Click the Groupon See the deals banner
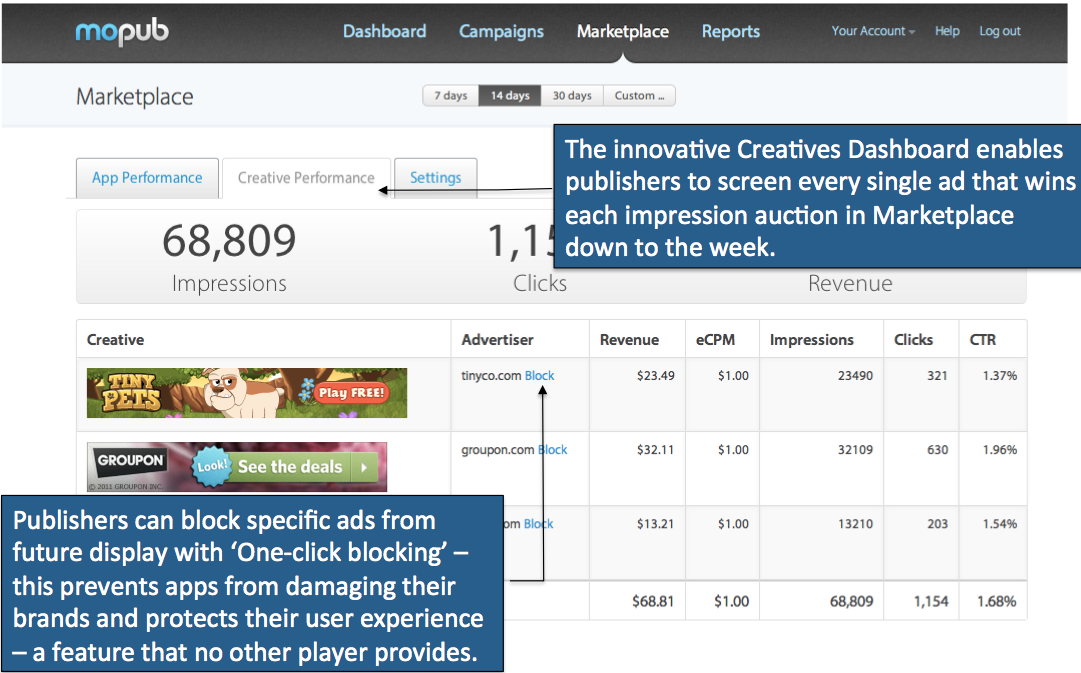Screen dimensions: 1081x673 pyautogui.click(x=237, y=467)
